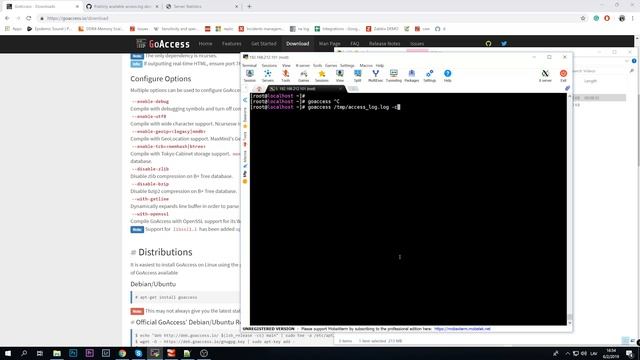640x360 pixels.
Task: Click the terminal's vertical scrollbar down arrow
Action: [x=570, y=322]
